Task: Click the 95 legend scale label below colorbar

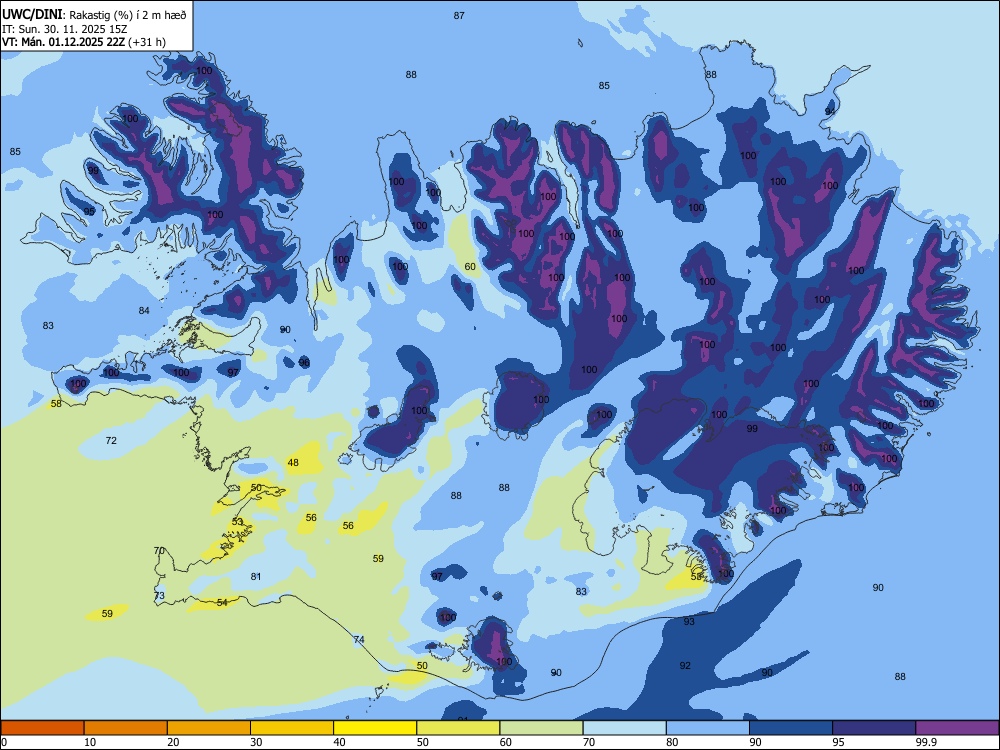Action: pyautogui.click(x=839, y=742)
